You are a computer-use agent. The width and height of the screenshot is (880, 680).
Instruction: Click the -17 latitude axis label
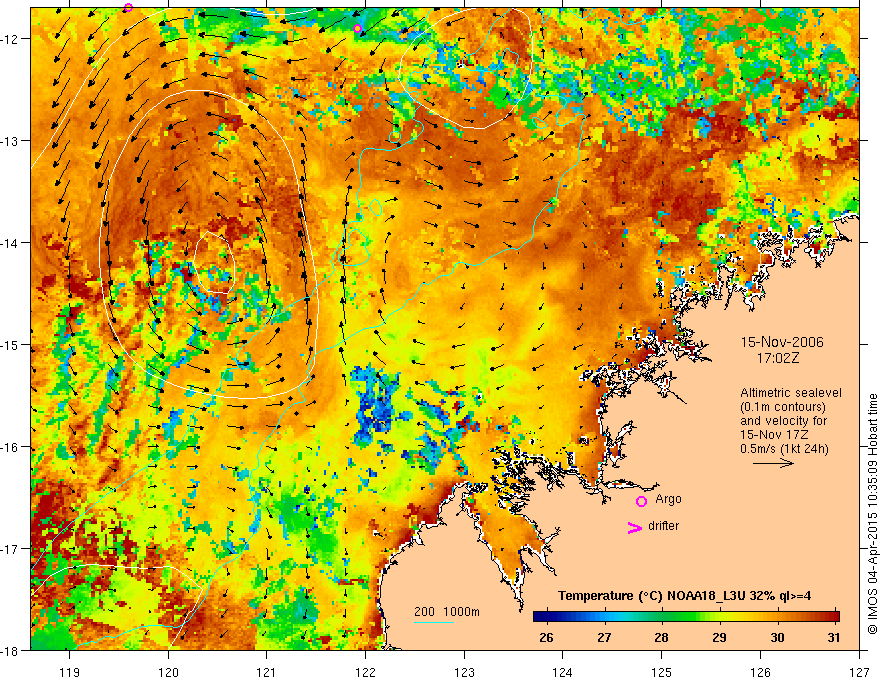click(x=11, y=548)
